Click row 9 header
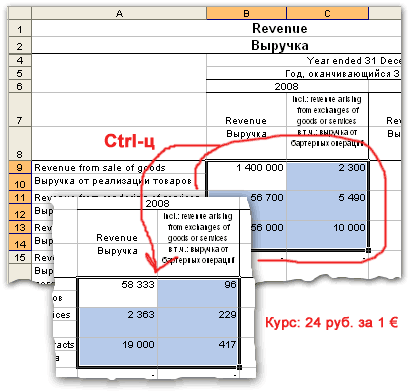 click(x=20, y=167)
